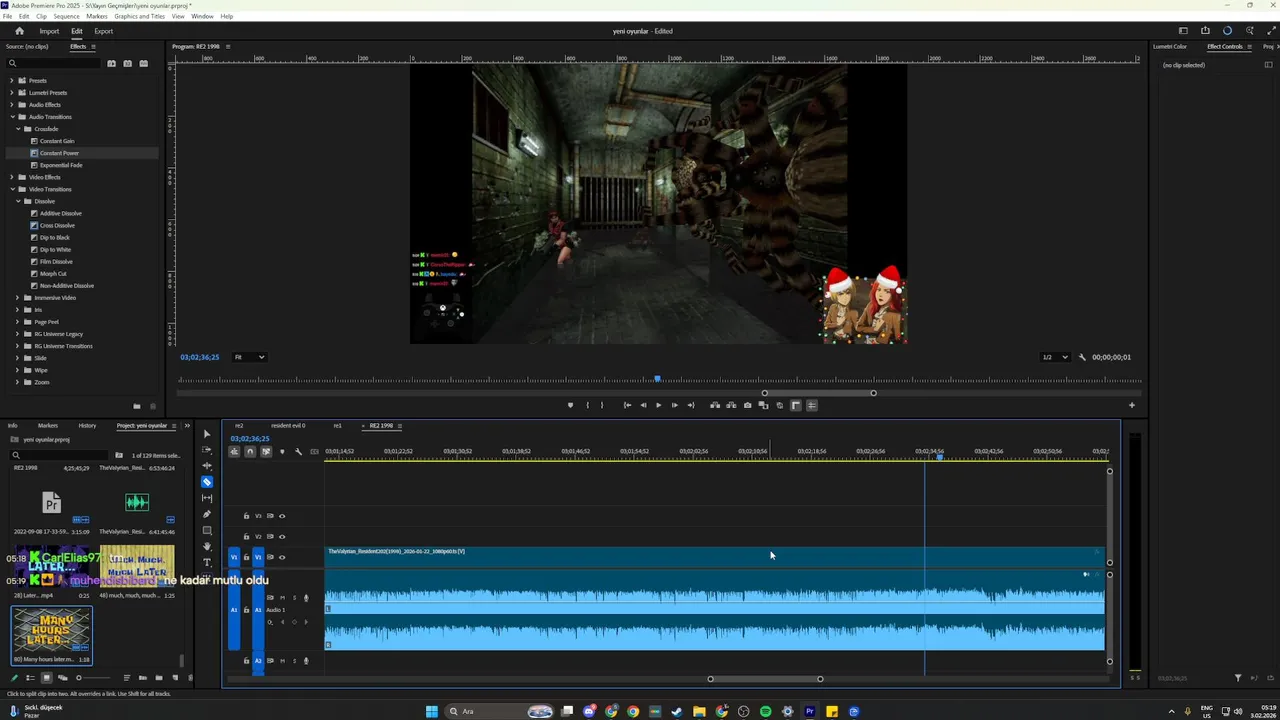Export a frame with the camera icon
The image size is (1280, 720).
747,405
